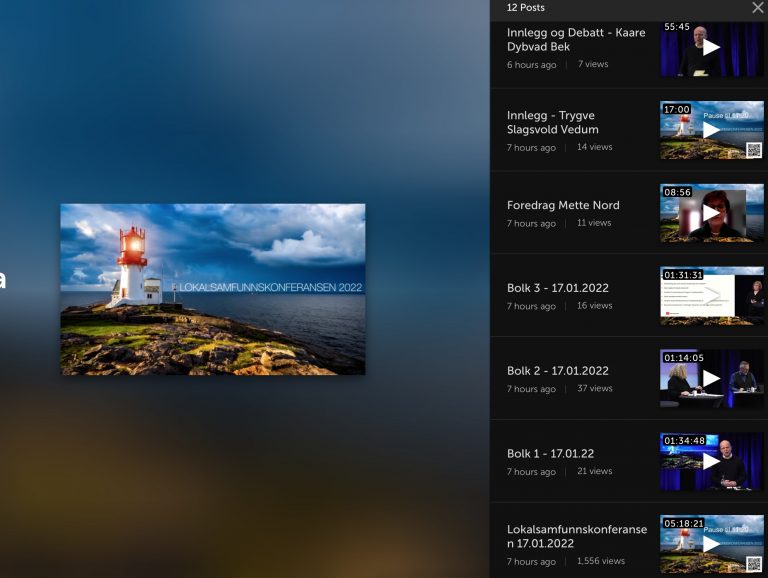Play the Innlegg og Debatt Kaare Dybvad Bek video
This screenshot has width=768, height=578.
pyautogui.click(x=711, y=47)
